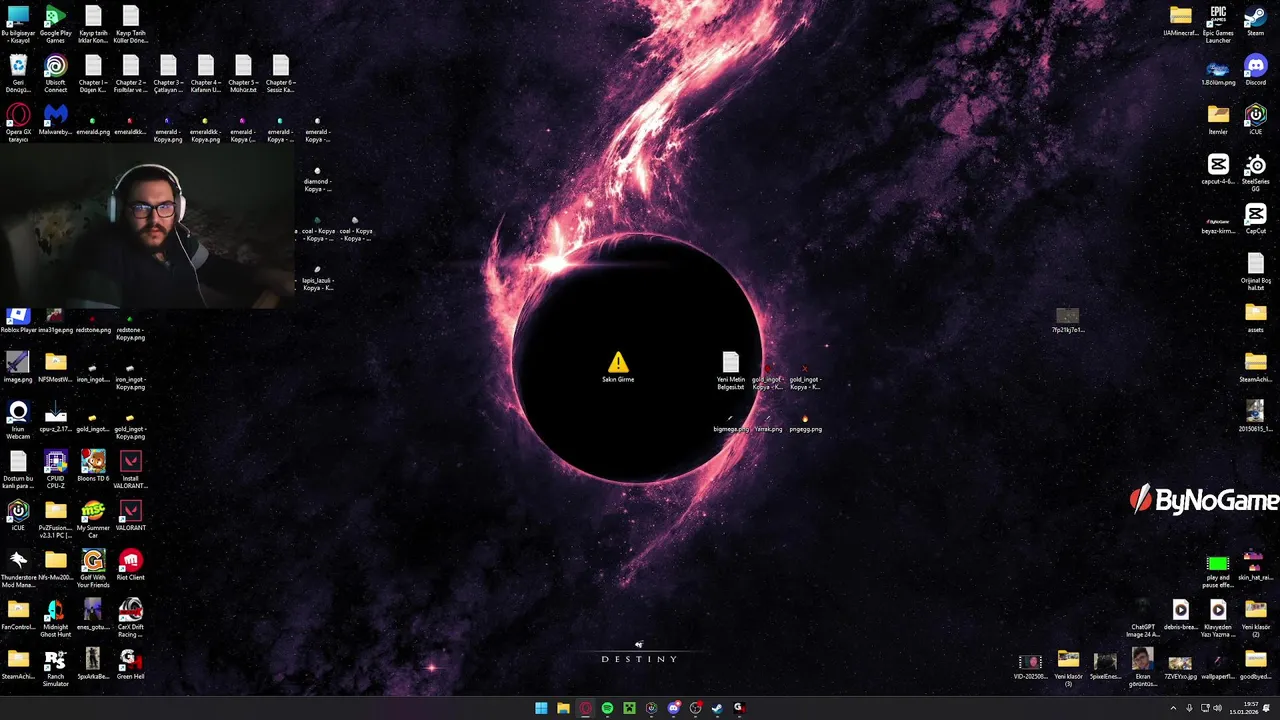Viewport: 1280px width, 720px height.
Task: Launch CapCut desktop shortcut
Action: click(x=1255, y=219)
